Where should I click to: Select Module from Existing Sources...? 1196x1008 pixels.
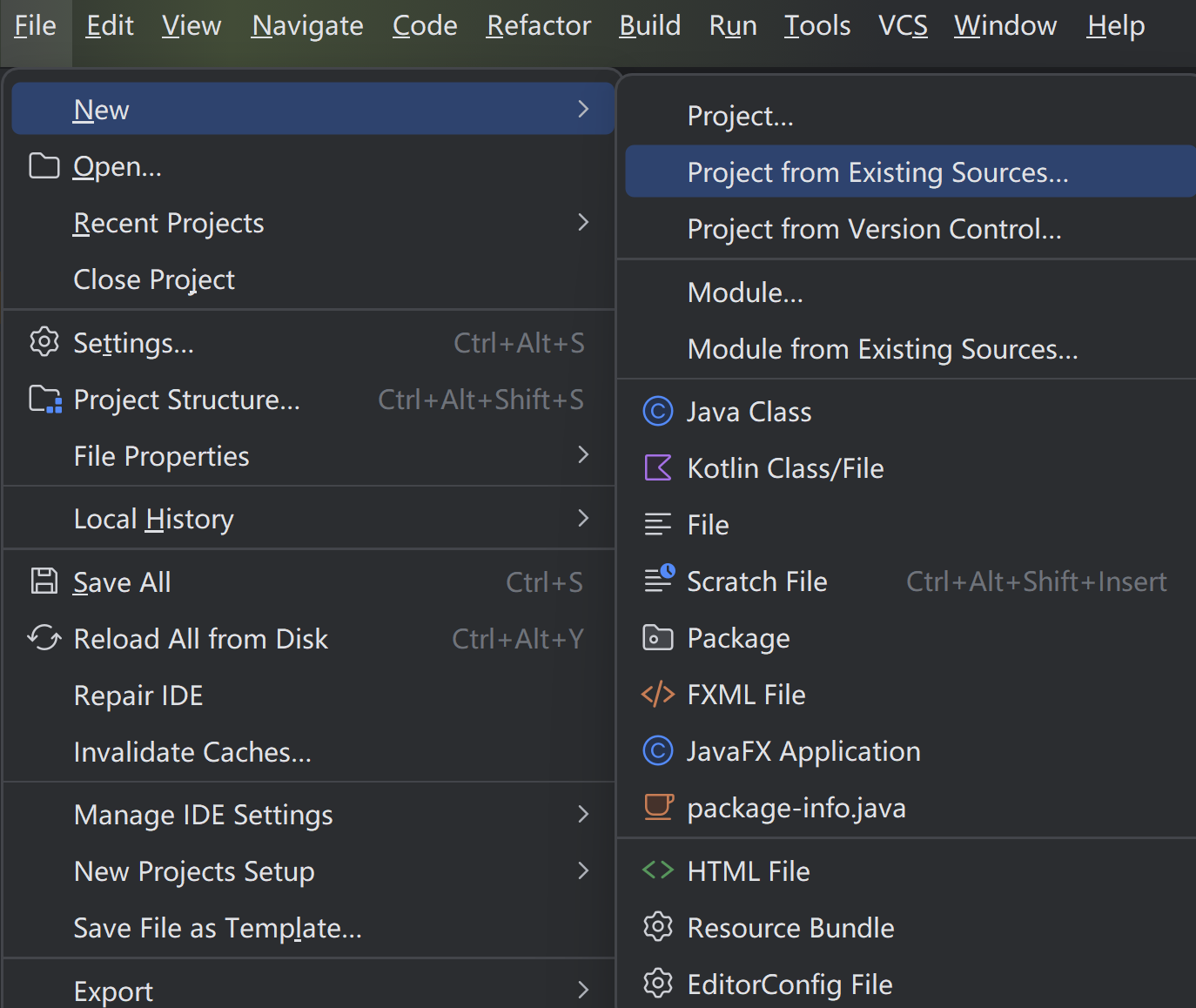(910, 348)
